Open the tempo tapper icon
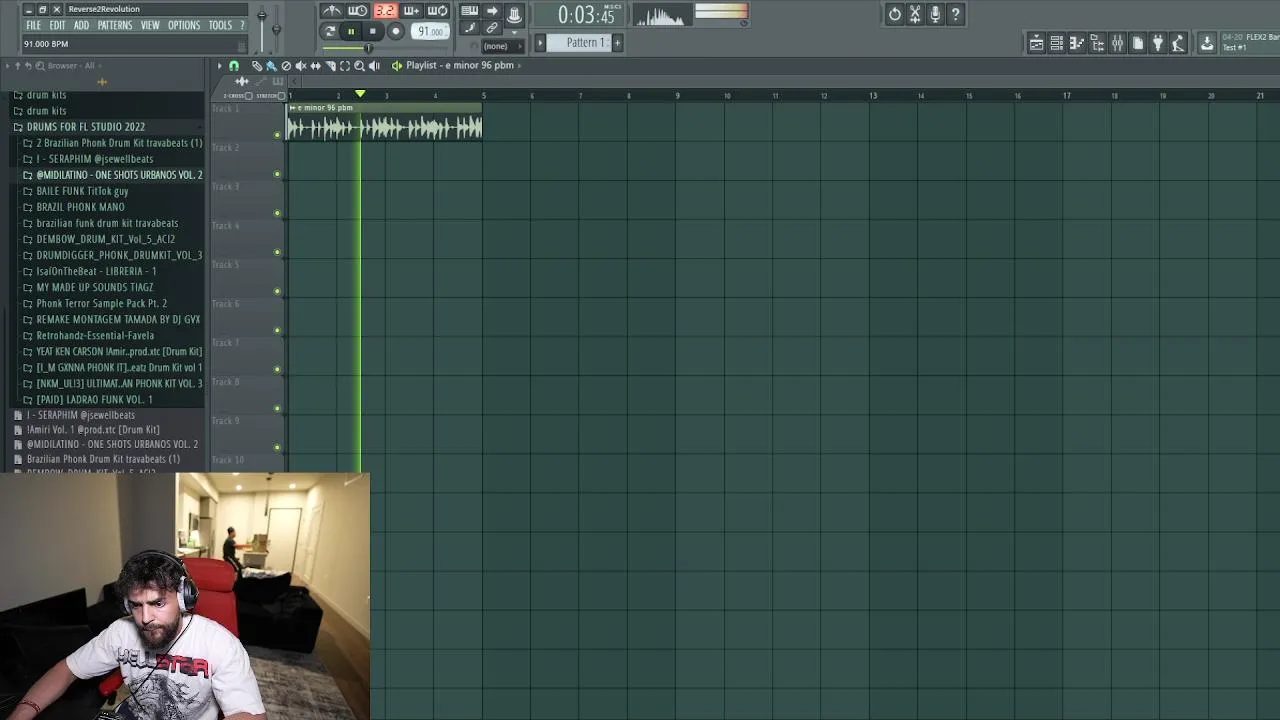The width and height of the screenshot is (1280, 720). [x=1178, y=43]
